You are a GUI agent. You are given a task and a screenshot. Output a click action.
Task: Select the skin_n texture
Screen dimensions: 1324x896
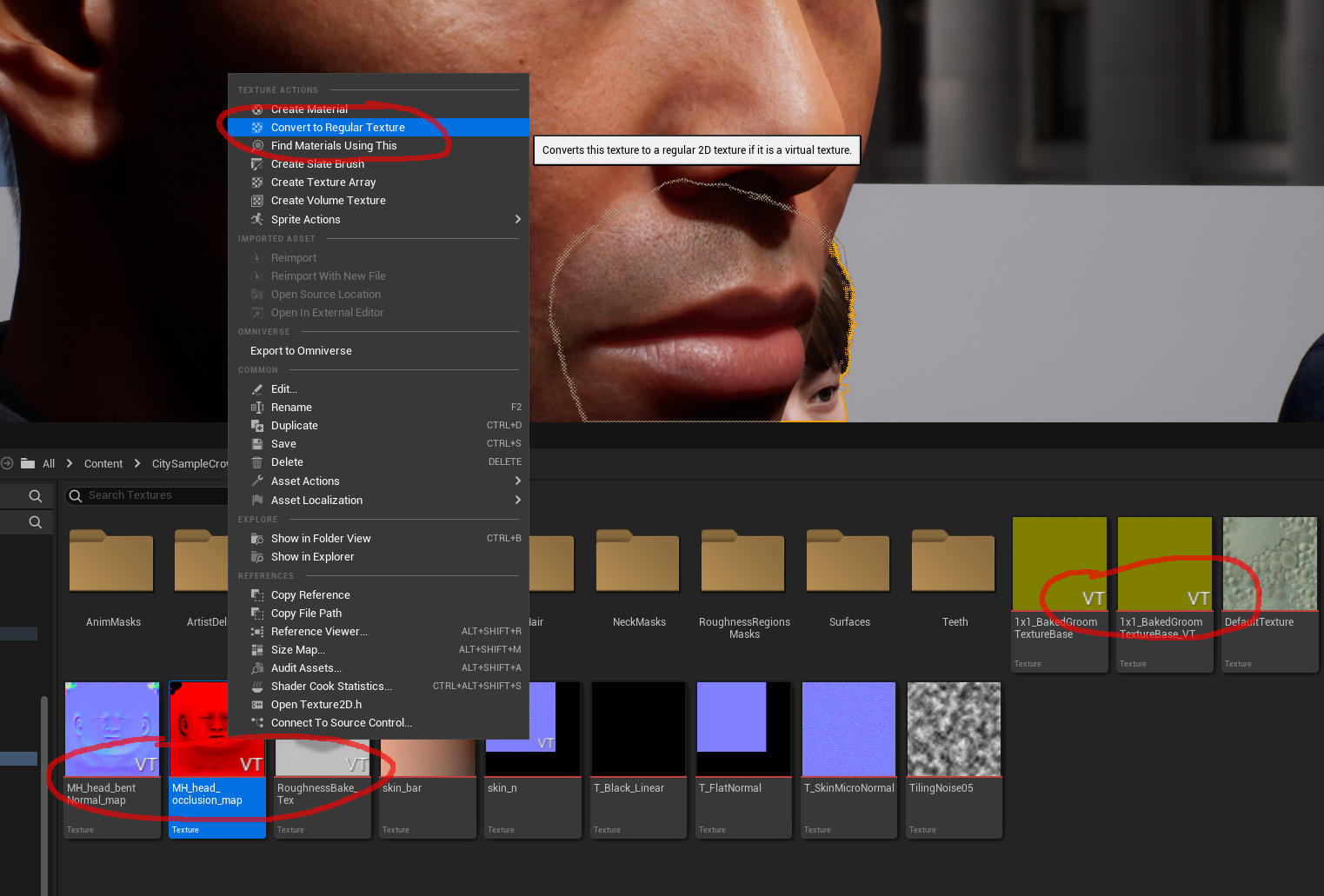[x=533, y=760]
